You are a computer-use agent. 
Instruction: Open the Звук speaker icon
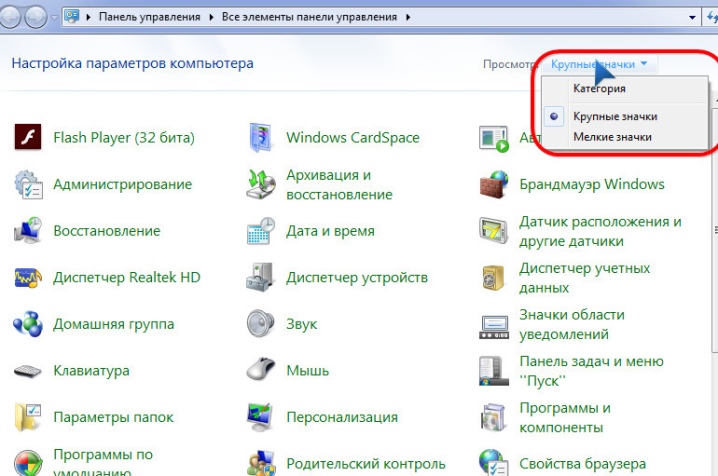tap(260, 324)
